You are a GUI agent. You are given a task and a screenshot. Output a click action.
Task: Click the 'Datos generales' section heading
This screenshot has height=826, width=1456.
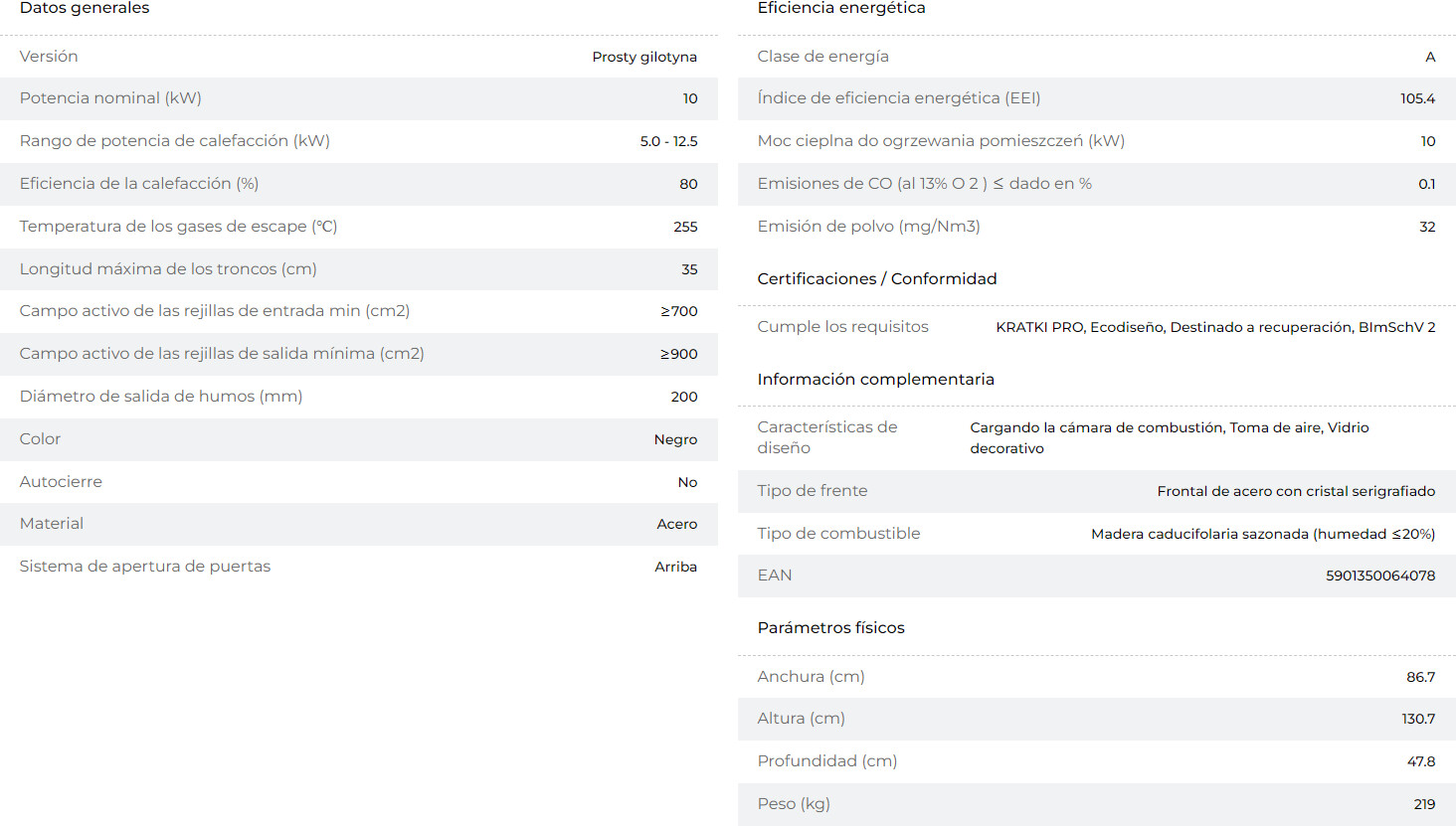tap(85, 8)
